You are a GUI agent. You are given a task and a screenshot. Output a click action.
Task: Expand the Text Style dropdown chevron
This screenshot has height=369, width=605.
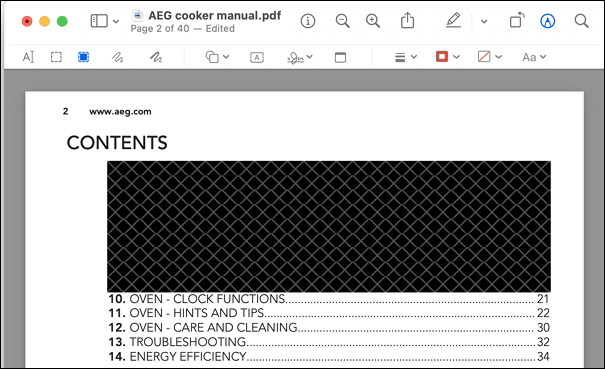pos(543,57)
